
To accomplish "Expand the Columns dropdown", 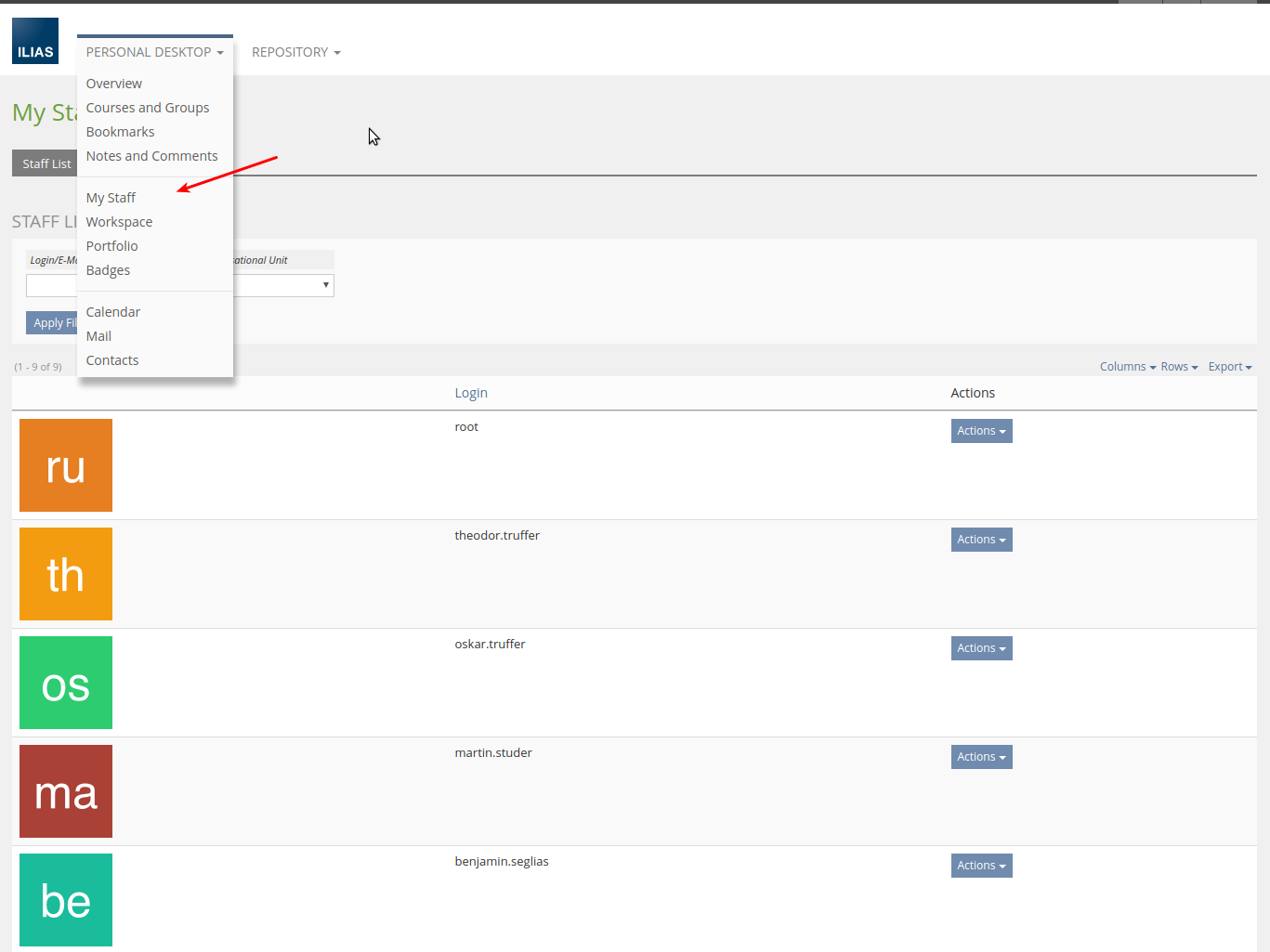I will click(1127, 367).
